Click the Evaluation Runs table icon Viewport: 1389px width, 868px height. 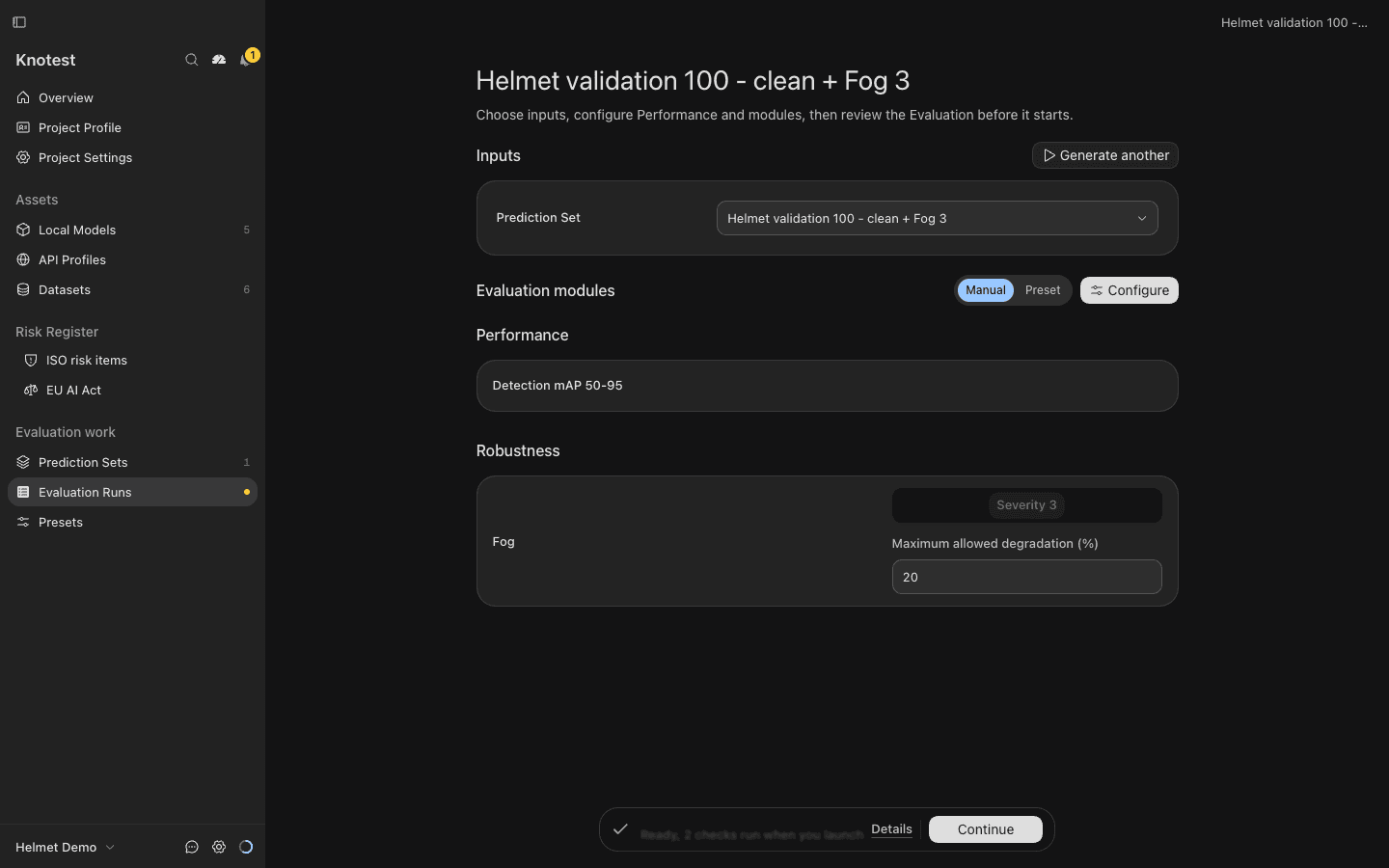(x=23, y=492)
